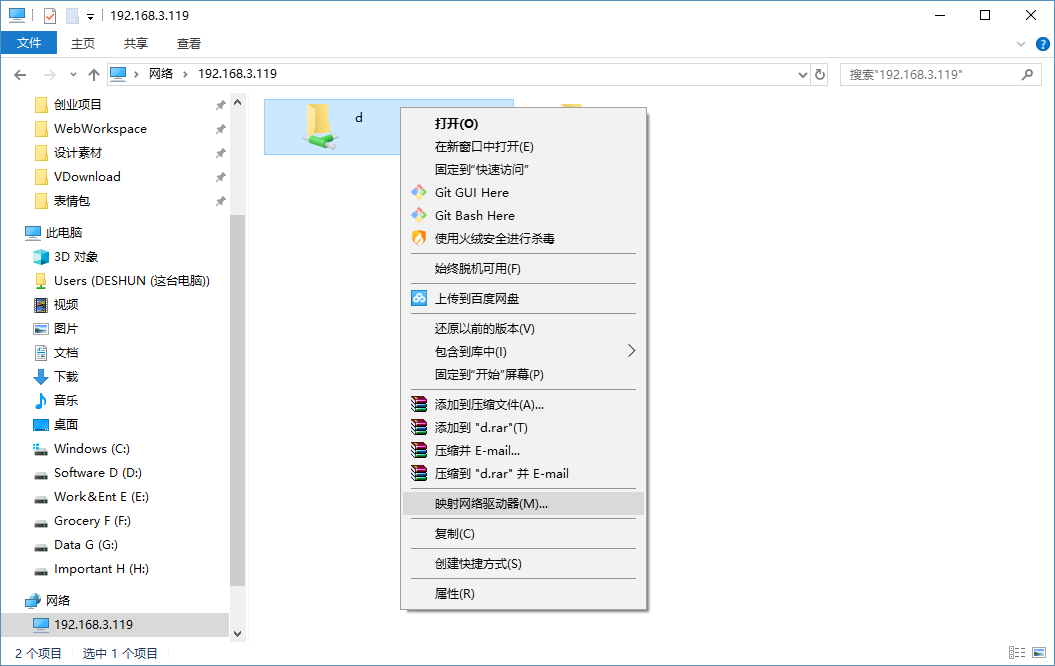
Task: Click sidebar scroll up arrow
Action: (237, 102)
